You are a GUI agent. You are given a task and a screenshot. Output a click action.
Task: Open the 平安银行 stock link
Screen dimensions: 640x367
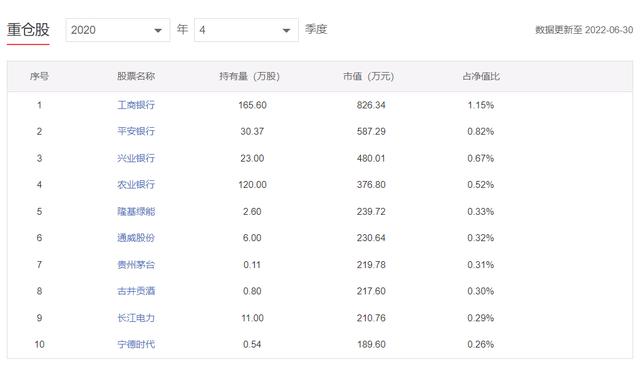pos(136,131)
